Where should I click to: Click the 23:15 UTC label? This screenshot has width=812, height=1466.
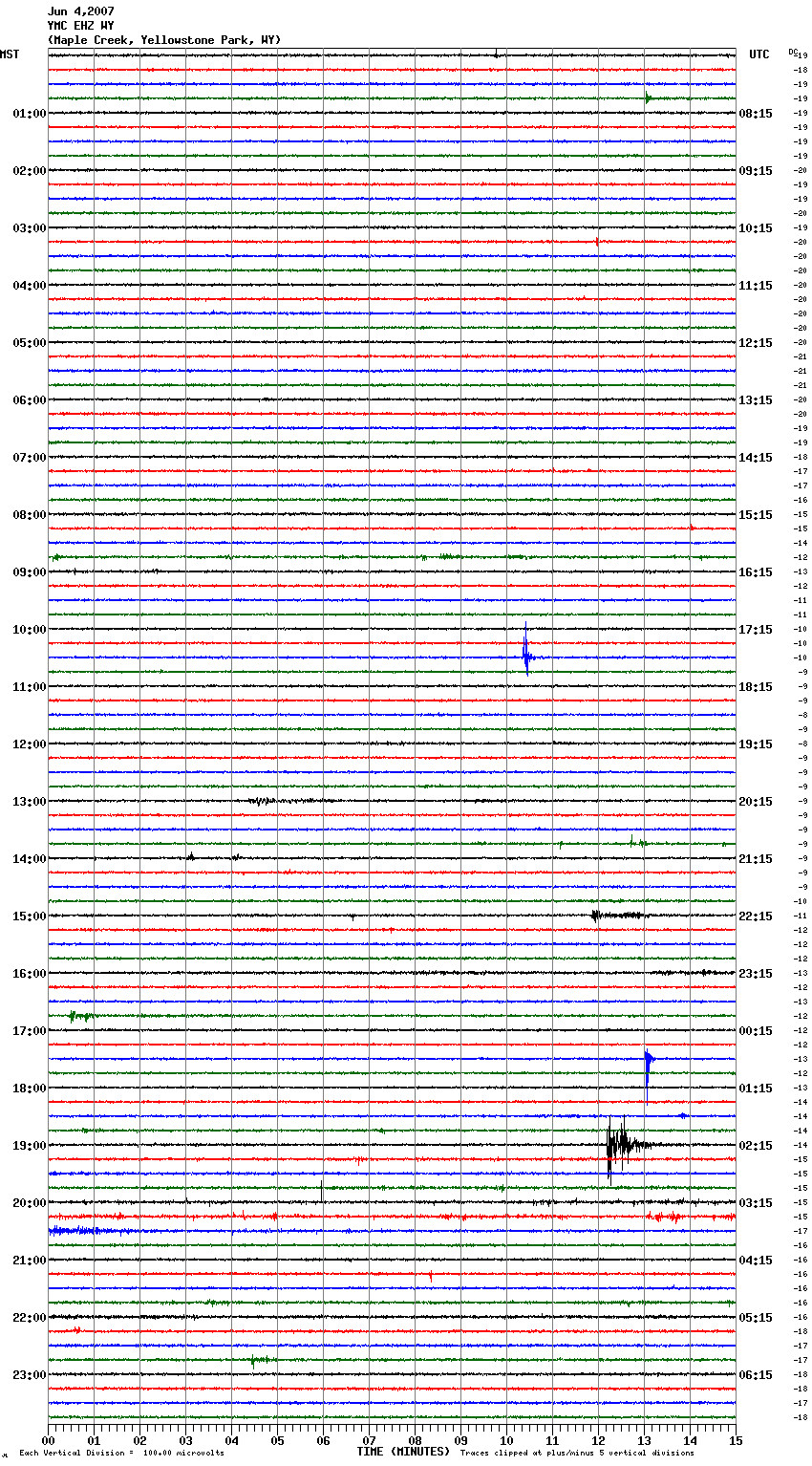click(x=756, y=974)
